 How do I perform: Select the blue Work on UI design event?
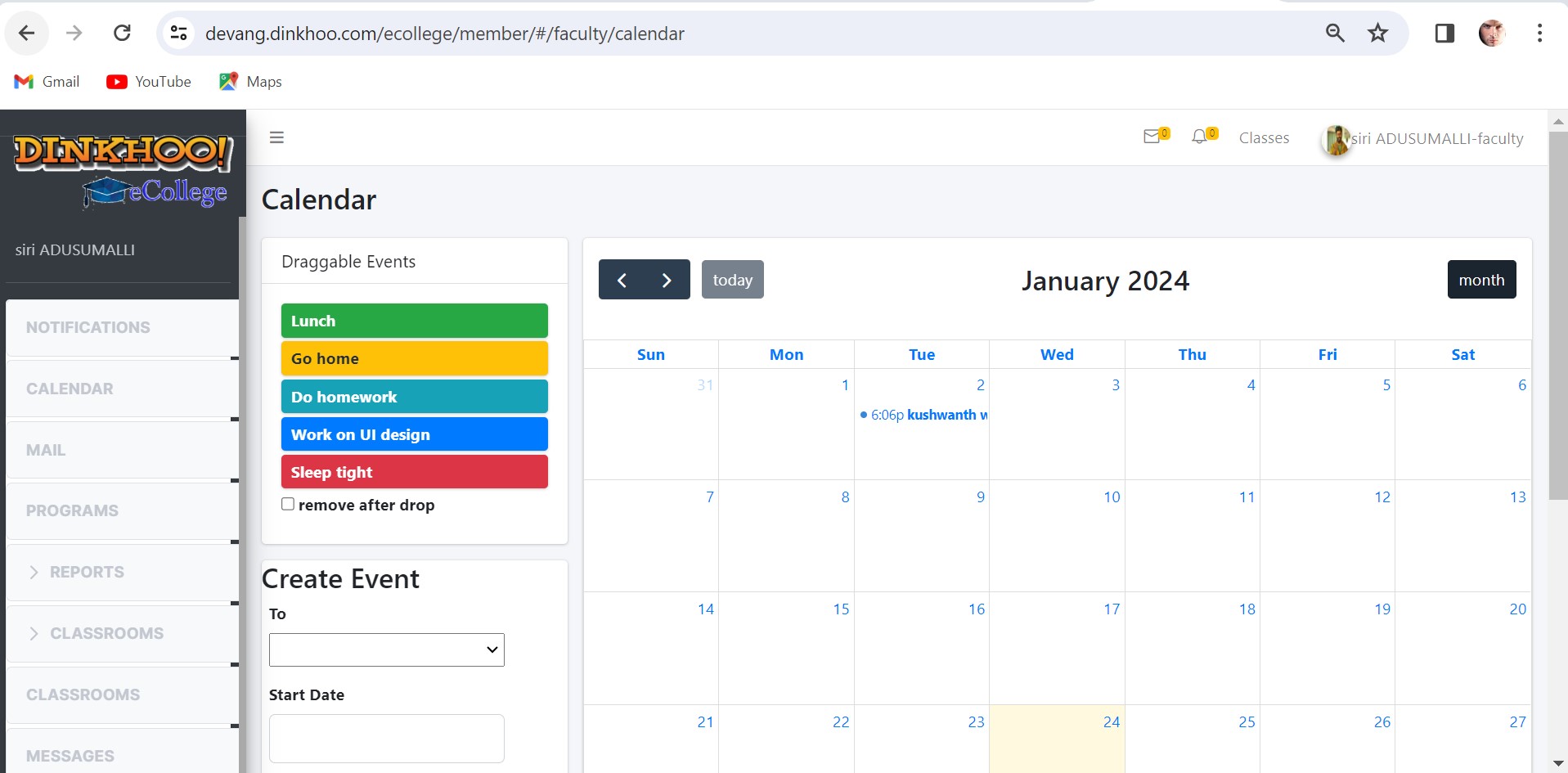pos(415,434)
